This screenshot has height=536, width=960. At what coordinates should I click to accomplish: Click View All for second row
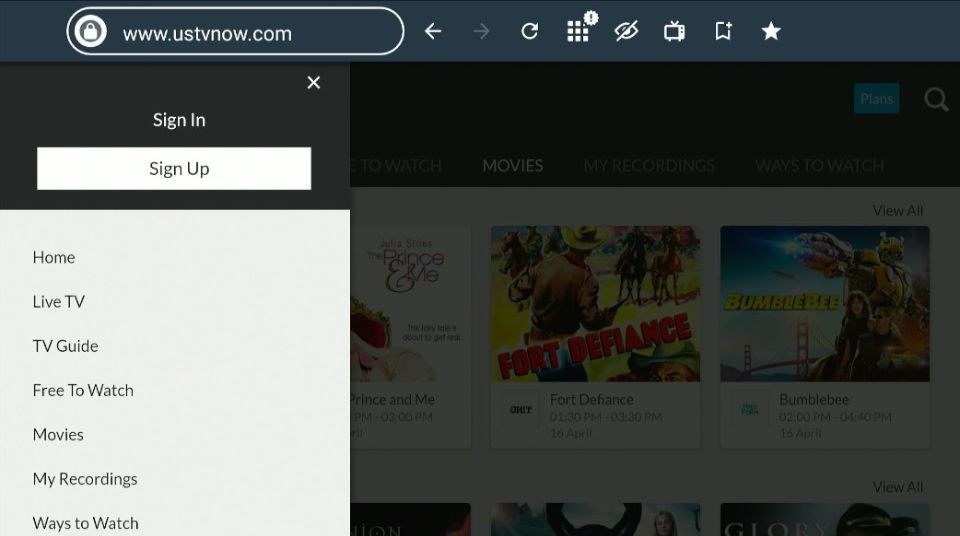(x=898, y=487)
